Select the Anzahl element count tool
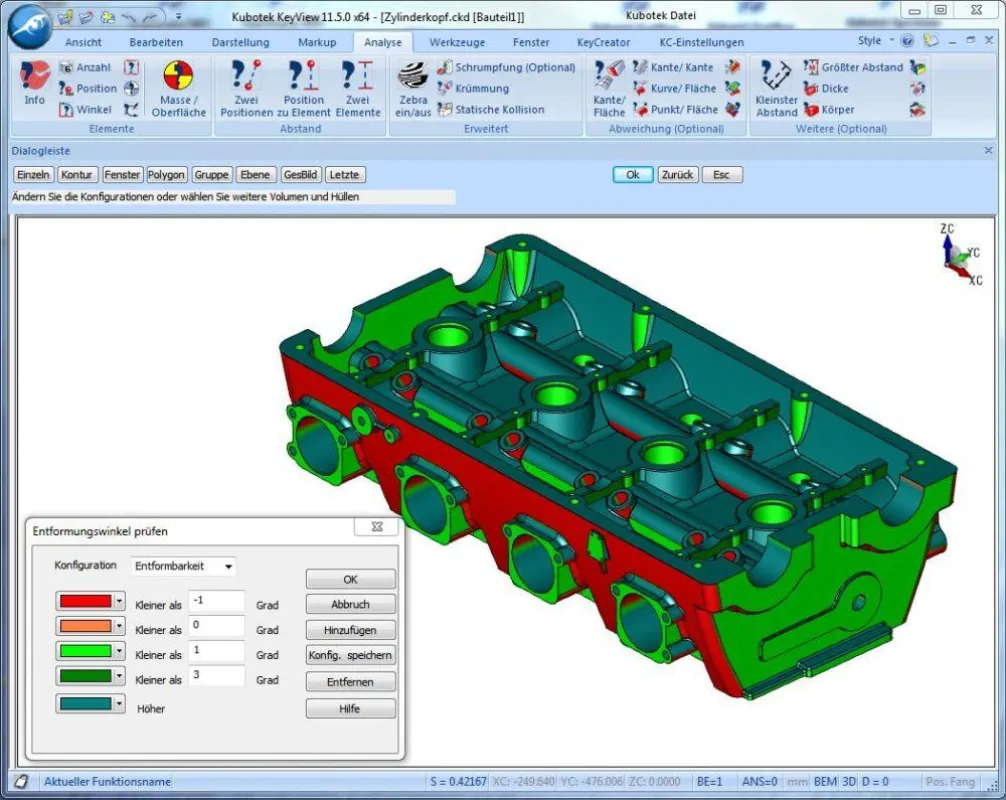 [85, 67]
